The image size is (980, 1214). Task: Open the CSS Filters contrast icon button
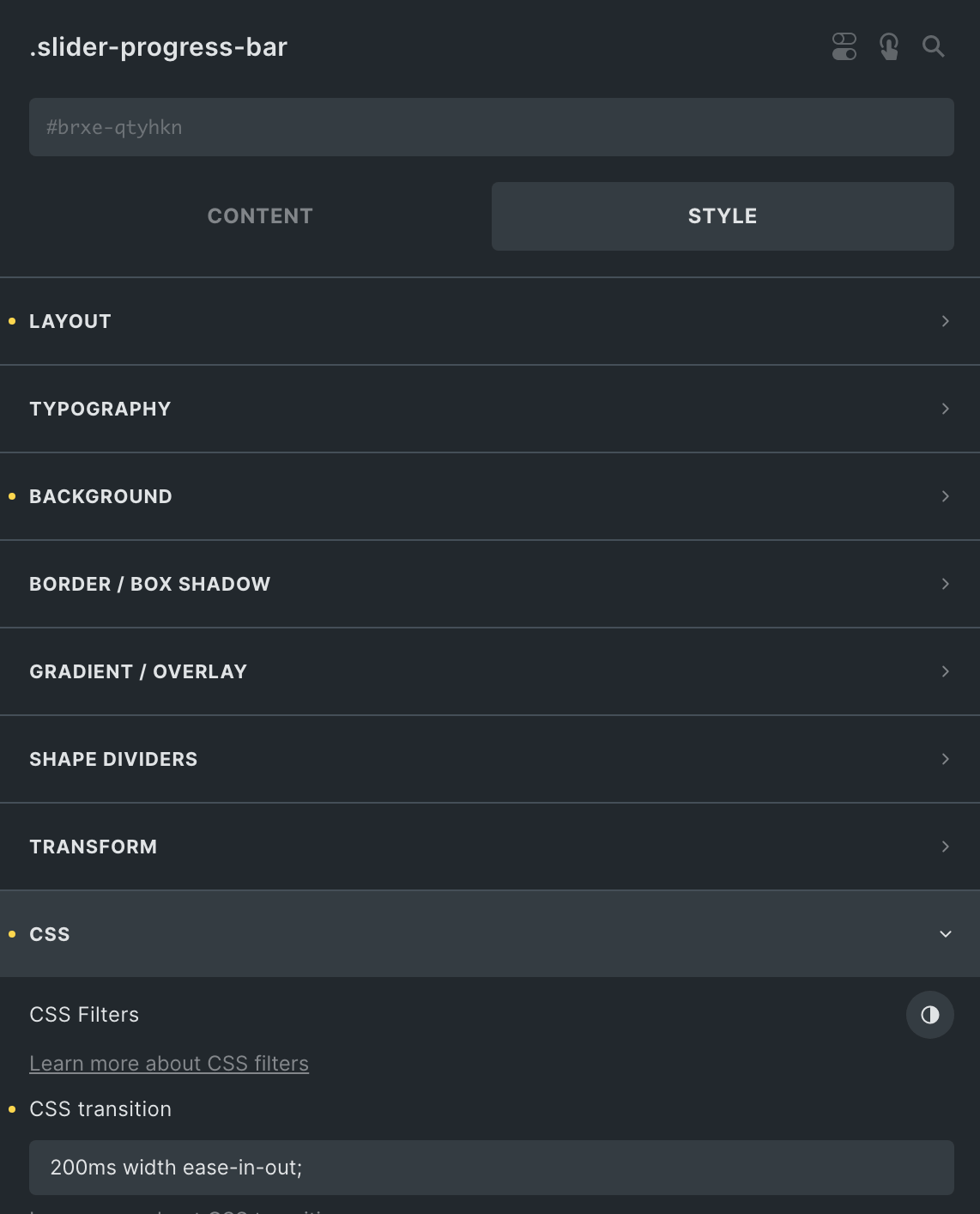click(x=929, y=1015)
